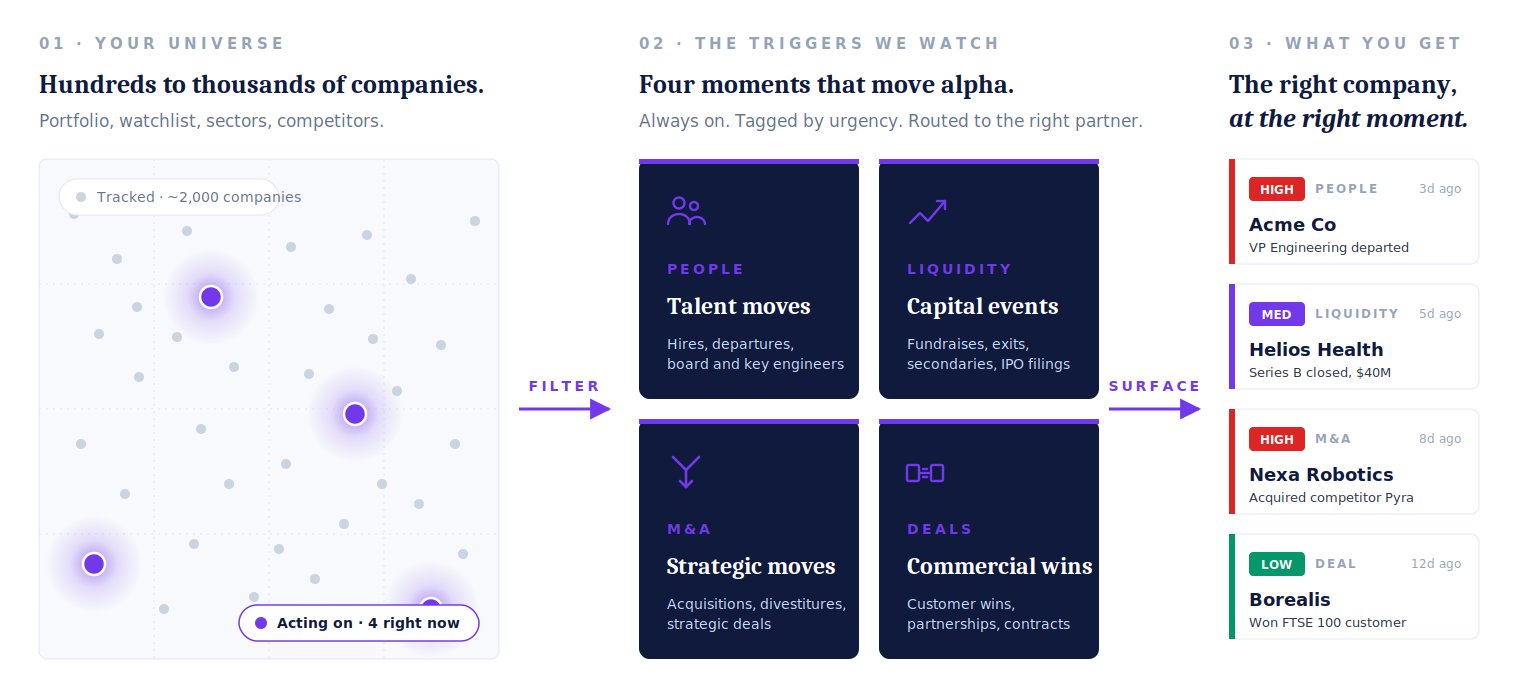Click the merge arrow icon on Strategic moves
This screenshot has width=1522, height=687.
[x=686, y=471]
